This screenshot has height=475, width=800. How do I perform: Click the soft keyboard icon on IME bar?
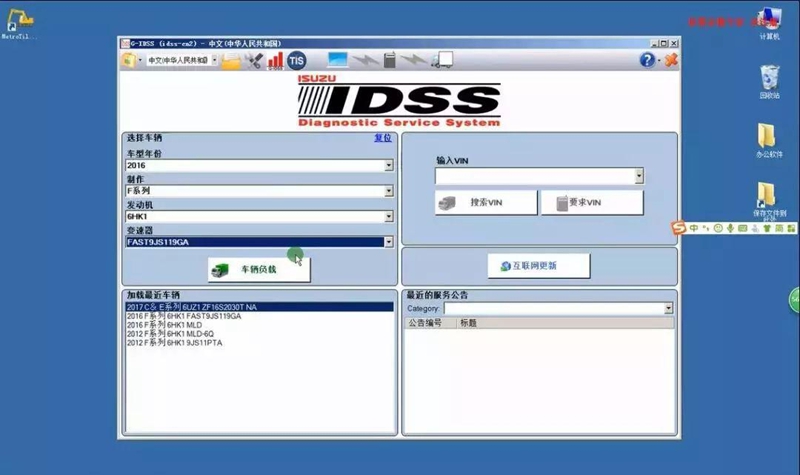tap(742, 228)
